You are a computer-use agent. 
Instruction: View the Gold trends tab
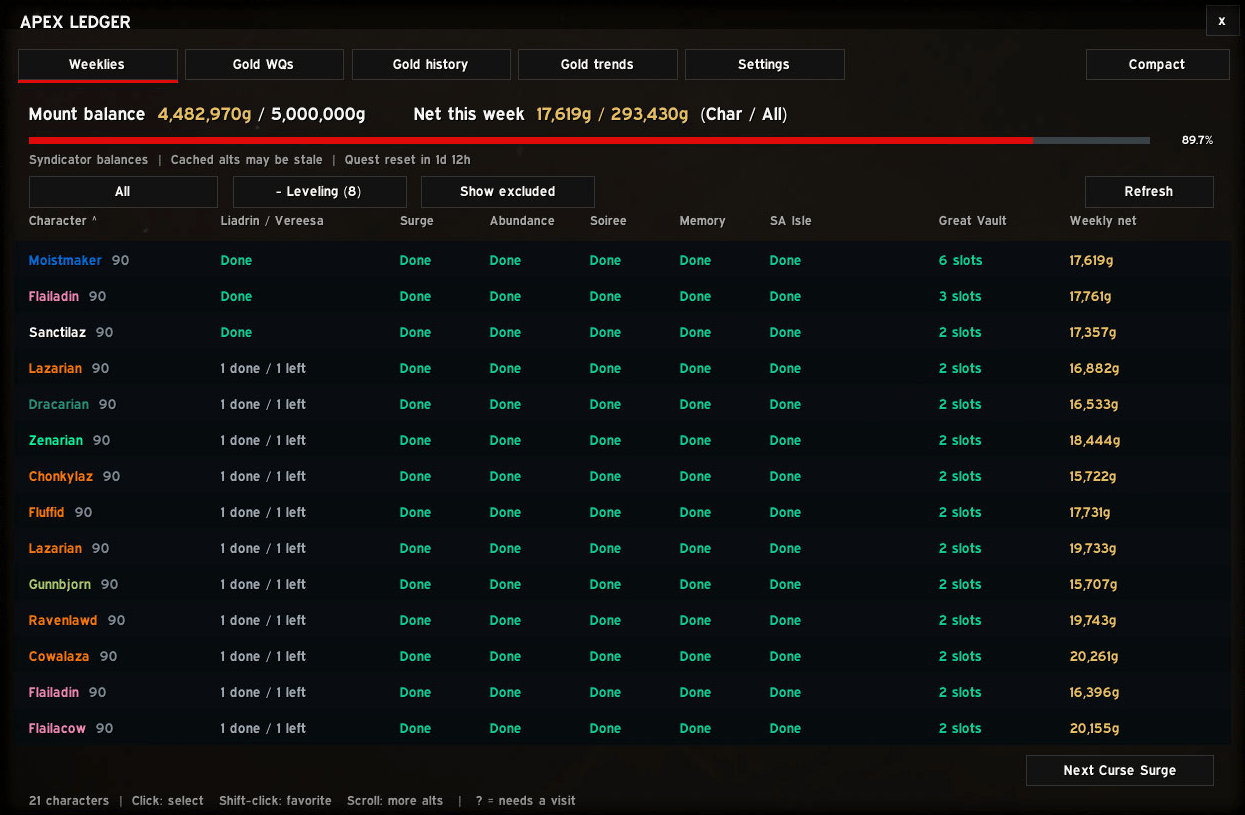click(597, 64)
